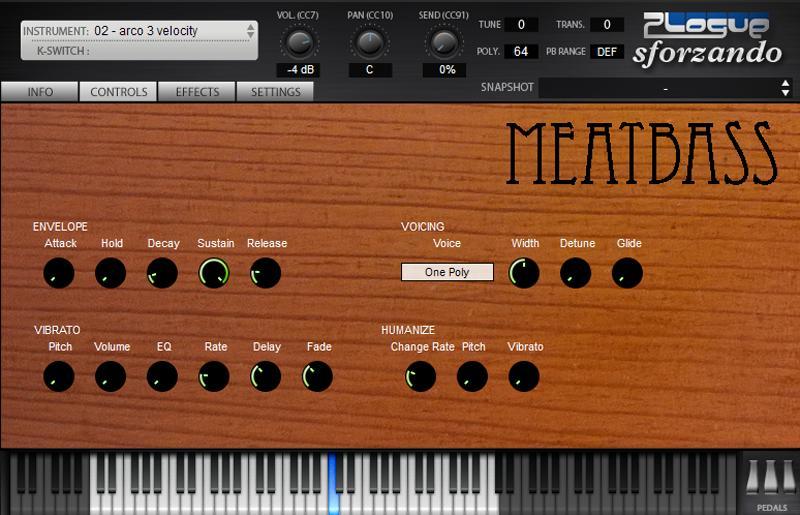This screenshot has width=800, height=515.
Task: Click the Envelope Hold knob
Action: click(111, 273)
